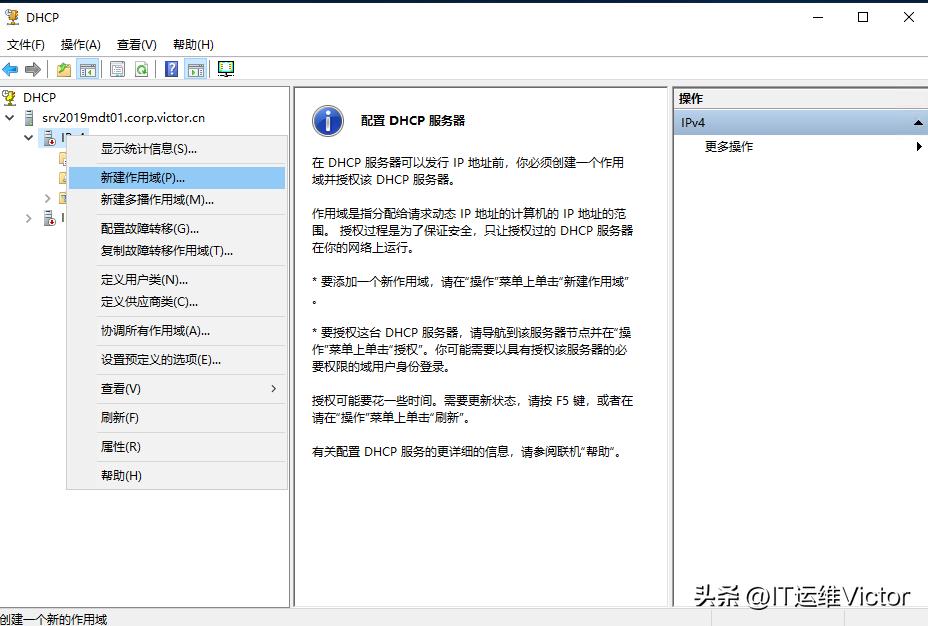Click the IPv4 node icon with red arrow

point(49,137)
